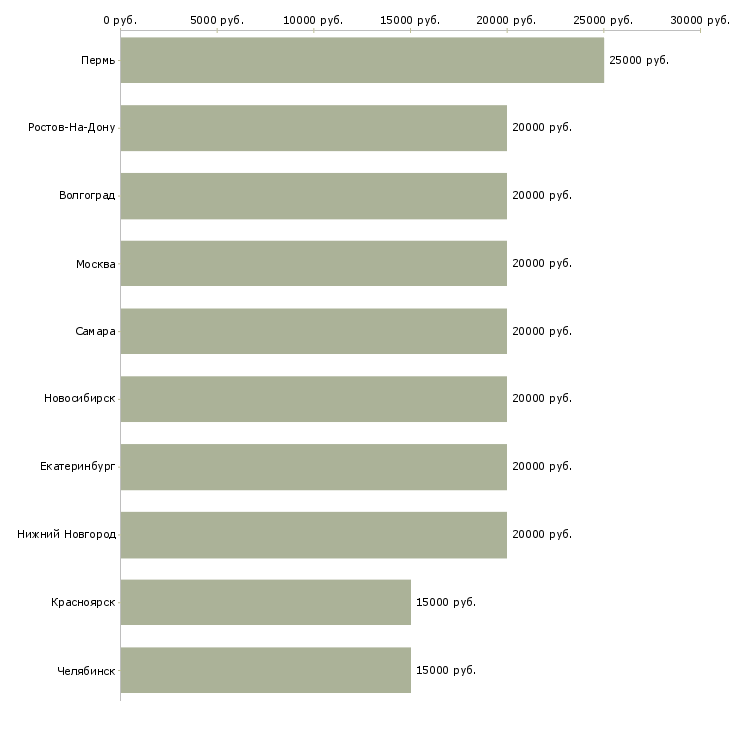Viewport: 730px width, 730px height.
Task: Click the Пермь city label
Action: (x=98, y=61)
